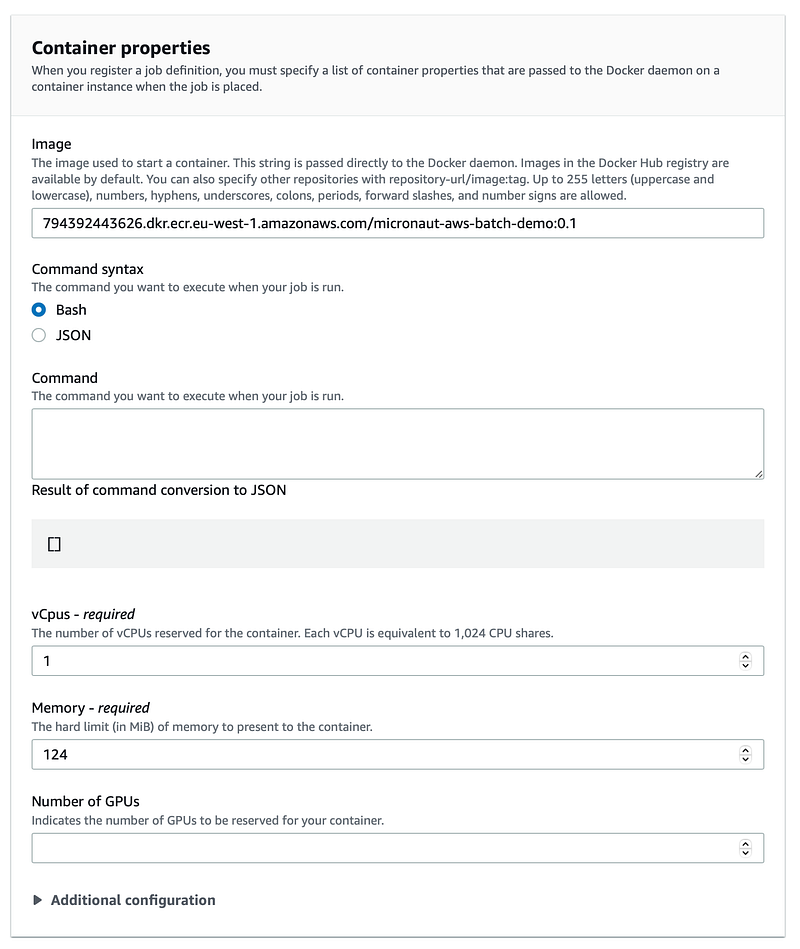The width and height of the screenshot is (800, 949).
Task: Click the empty brackets JSON result
Action: pos(54,544)
